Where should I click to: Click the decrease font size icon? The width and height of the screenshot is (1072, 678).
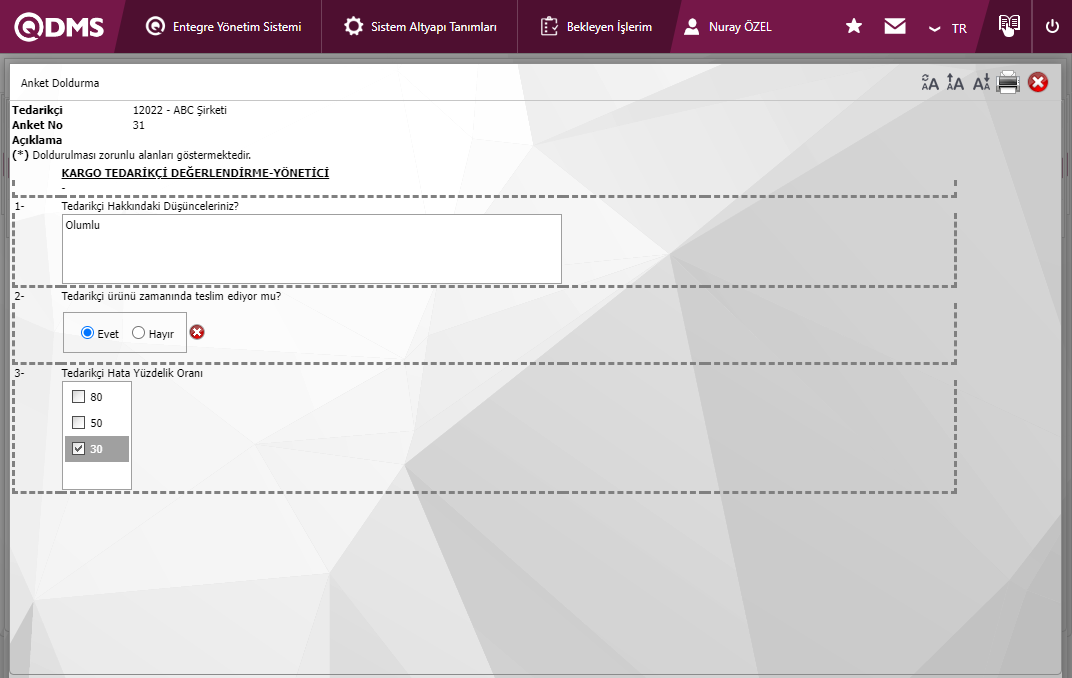pos(981,83)
